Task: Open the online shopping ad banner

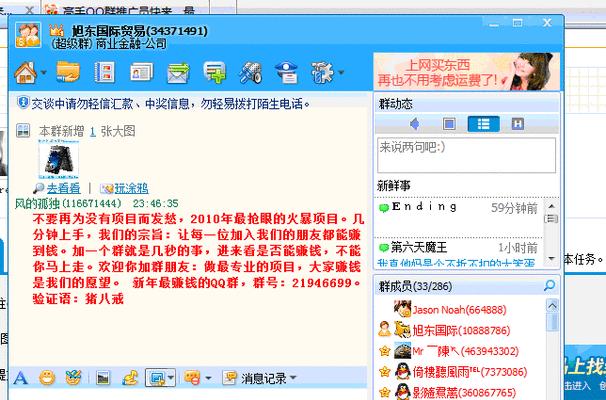Action: pyautogui.click(x=466, y=71)
